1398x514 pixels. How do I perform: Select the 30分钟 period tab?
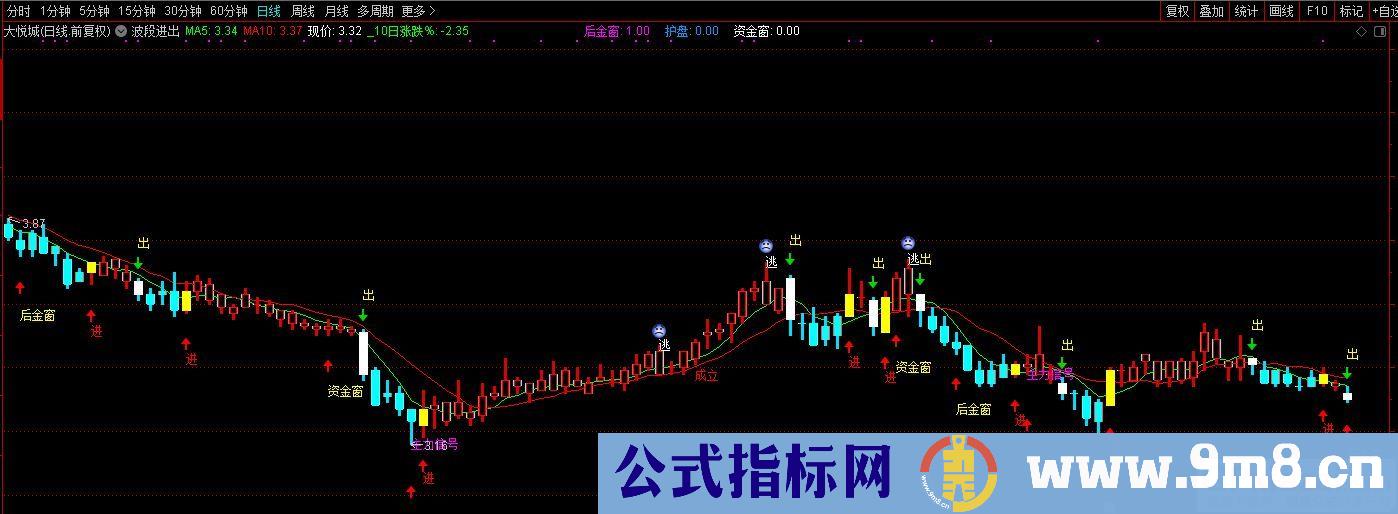coord(183,11)
